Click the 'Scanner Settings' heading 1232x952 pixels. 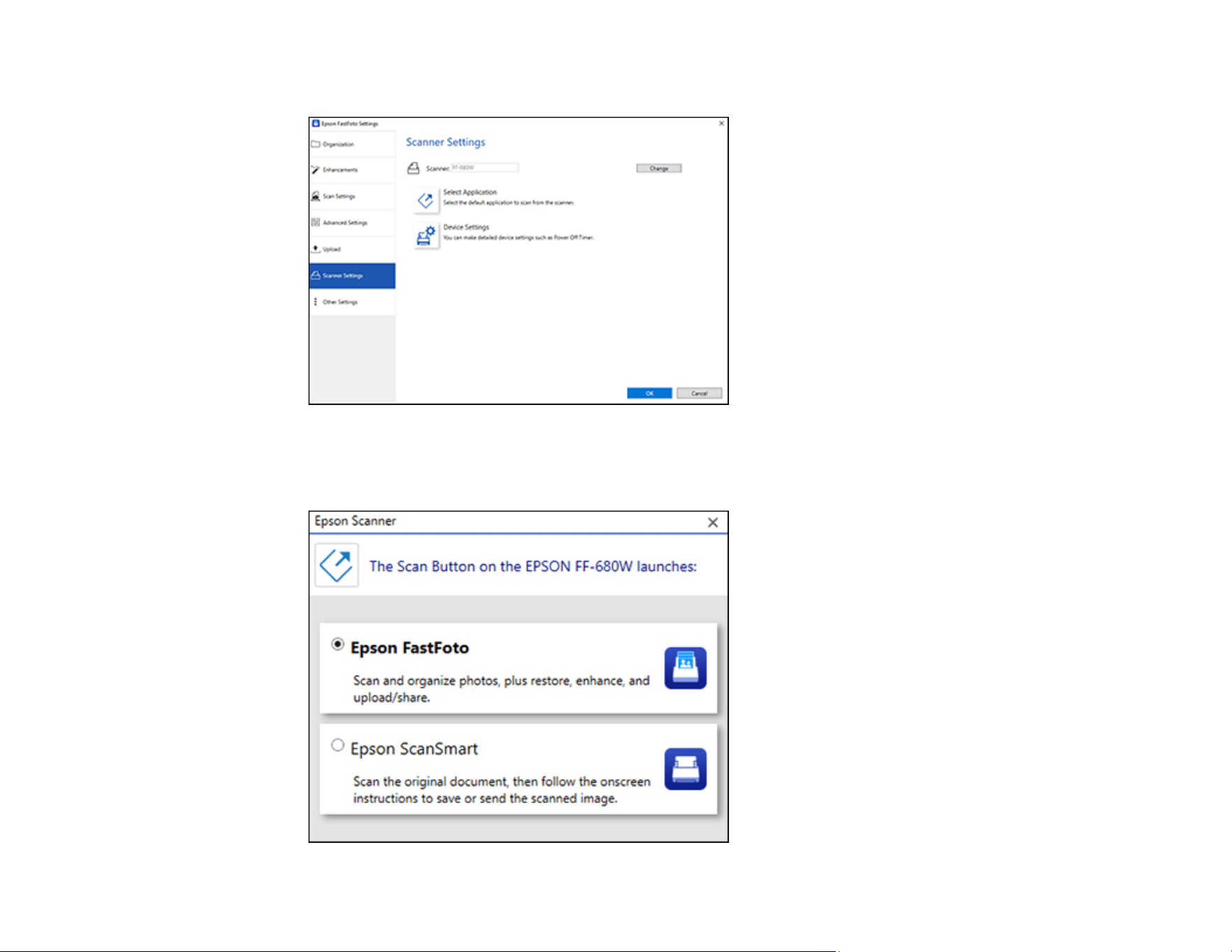[x=446, y=142]
